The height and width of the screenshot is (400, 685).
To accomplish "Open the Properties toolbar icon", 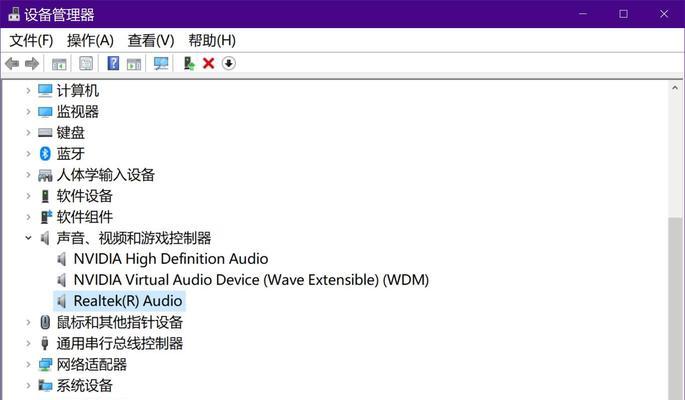I will click(86, 63).
